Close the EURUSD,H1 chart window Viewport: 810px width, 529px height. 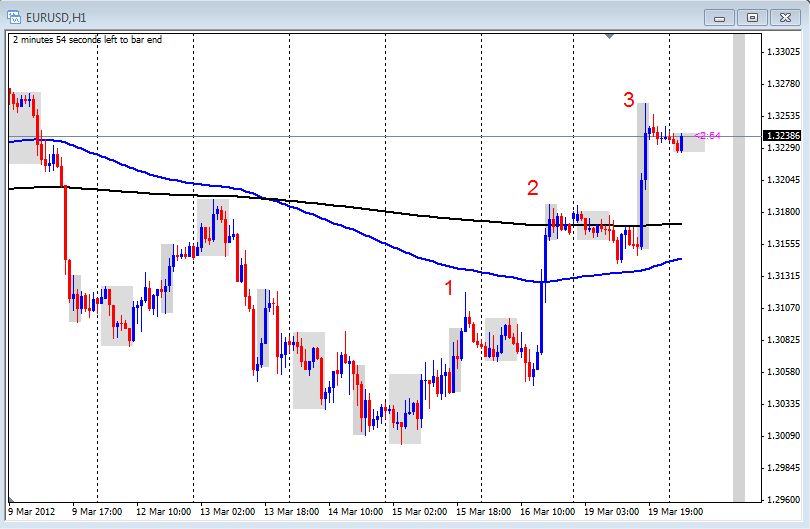click(785, 18)
